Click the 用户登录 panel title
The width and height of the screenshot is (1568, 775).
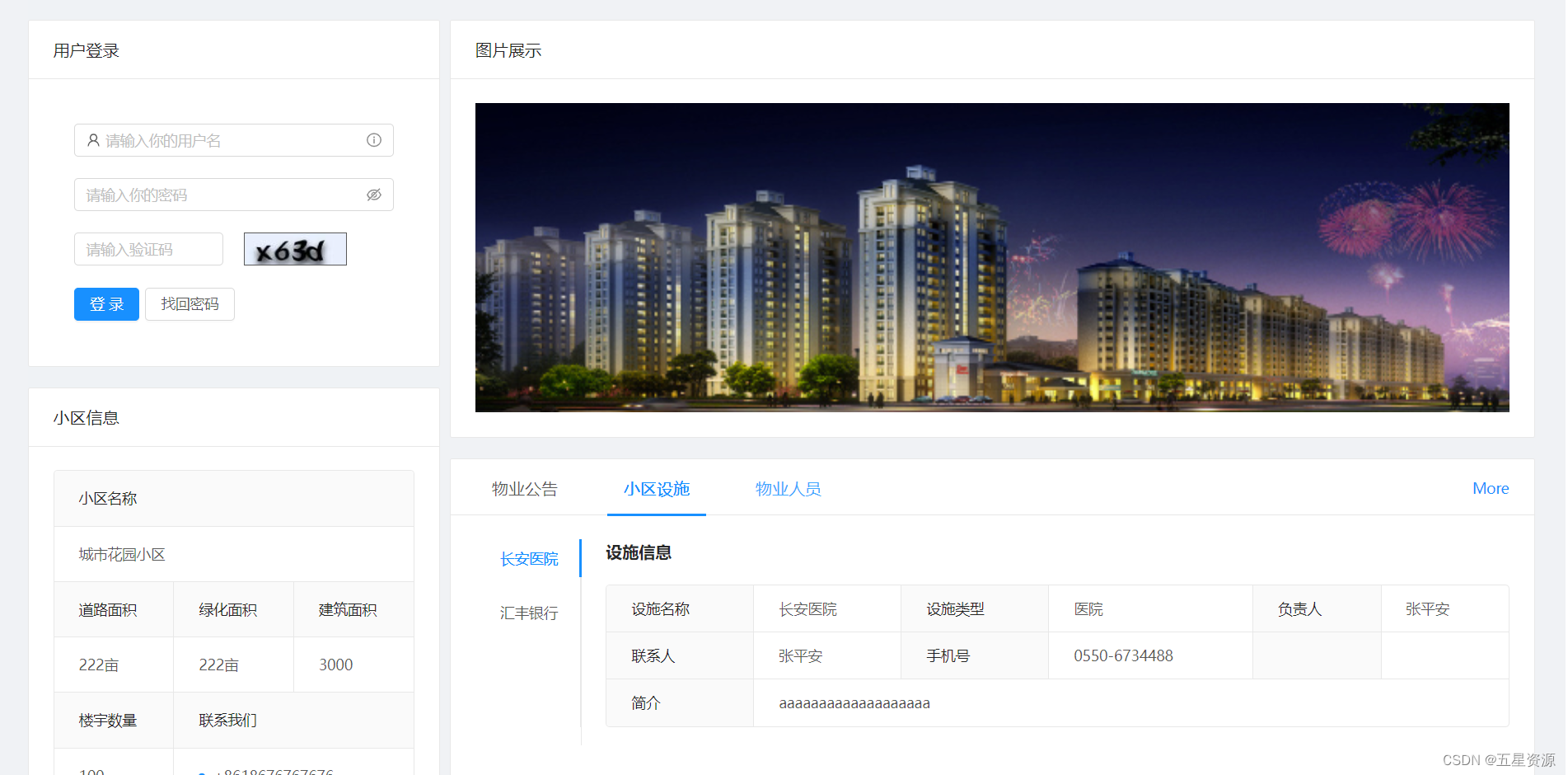[87, 50]
